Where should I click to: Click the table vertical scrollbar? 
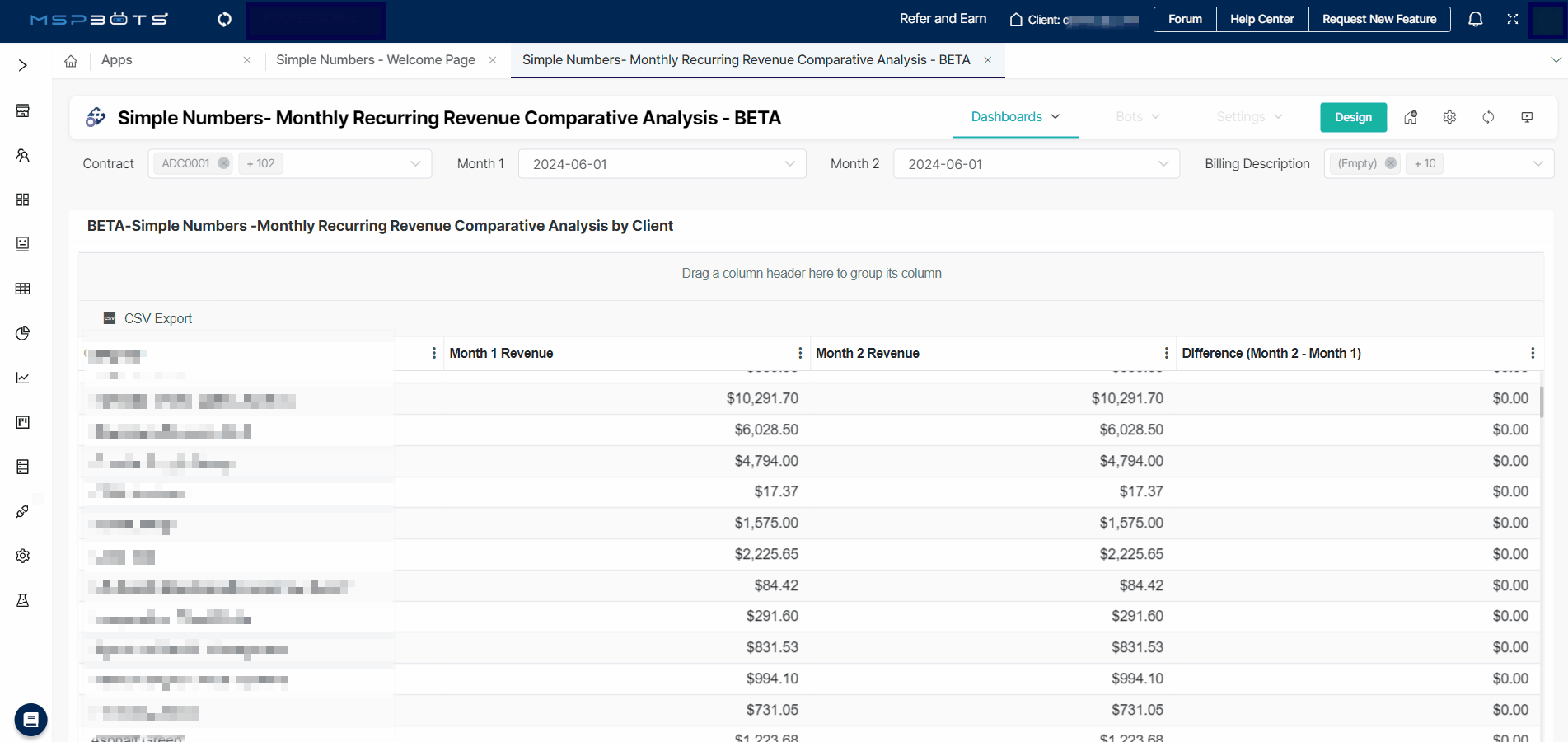click(x=1541, y=402)
